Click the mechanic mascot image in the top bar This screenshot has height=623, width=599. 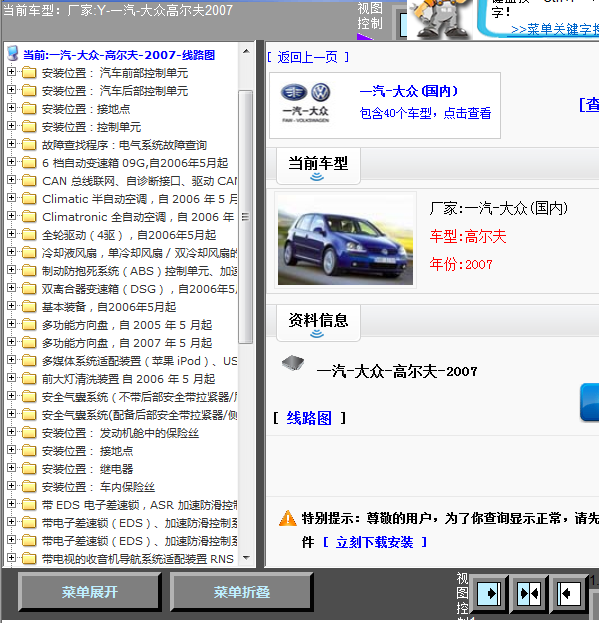(440, 19)
